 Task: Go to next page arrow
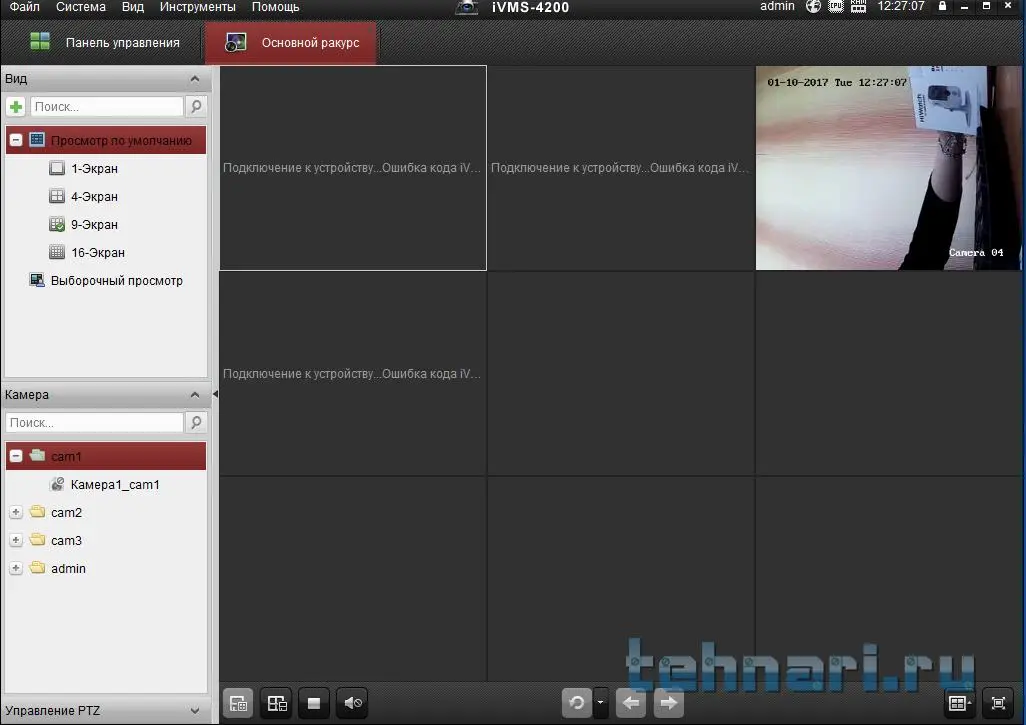(x=668, y=703)
